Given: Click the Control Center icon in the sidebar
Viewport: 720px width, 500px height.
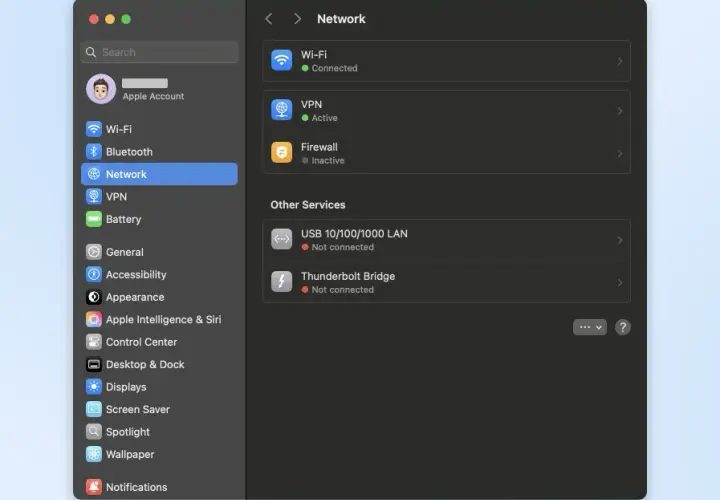Looking at the screenshot, I should pyautogui.click(x=94, y=342).
